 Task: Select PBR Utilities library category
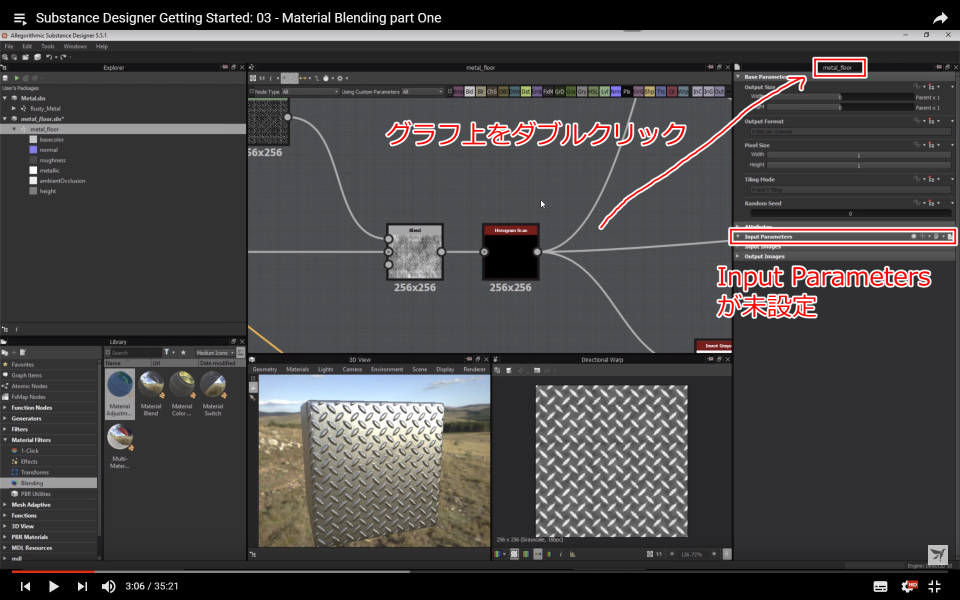[x=36, y=494]
